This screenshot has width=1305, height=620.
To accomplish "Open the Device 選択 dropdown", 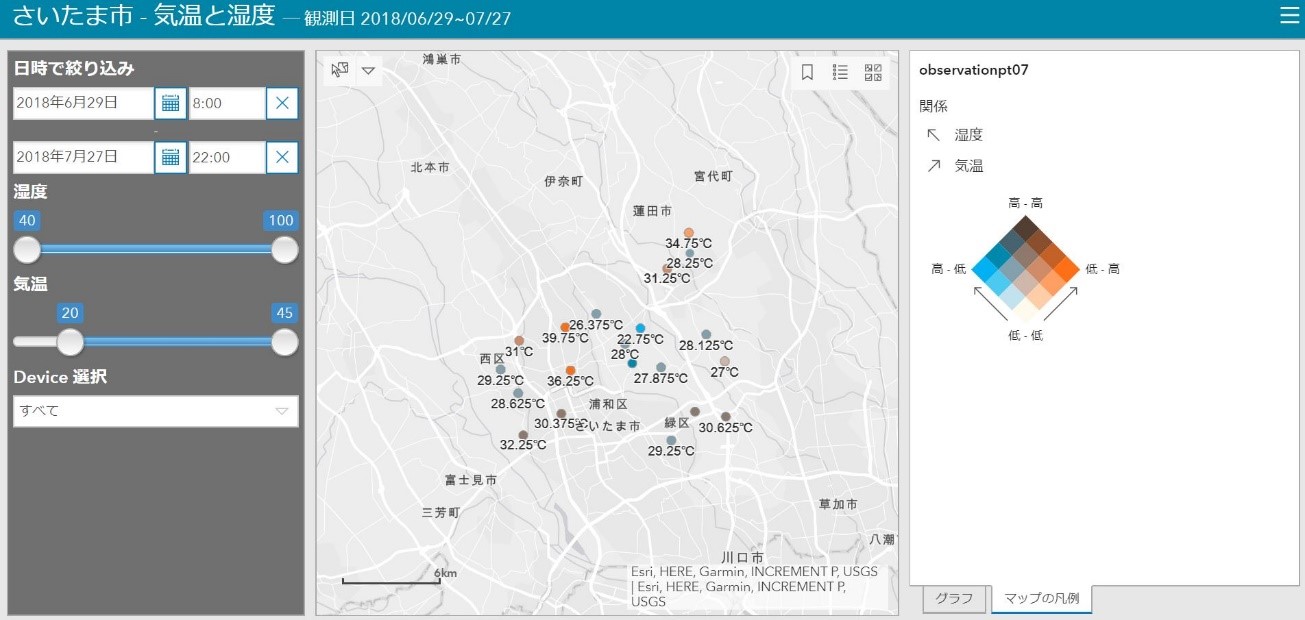I will pos(155,411).
